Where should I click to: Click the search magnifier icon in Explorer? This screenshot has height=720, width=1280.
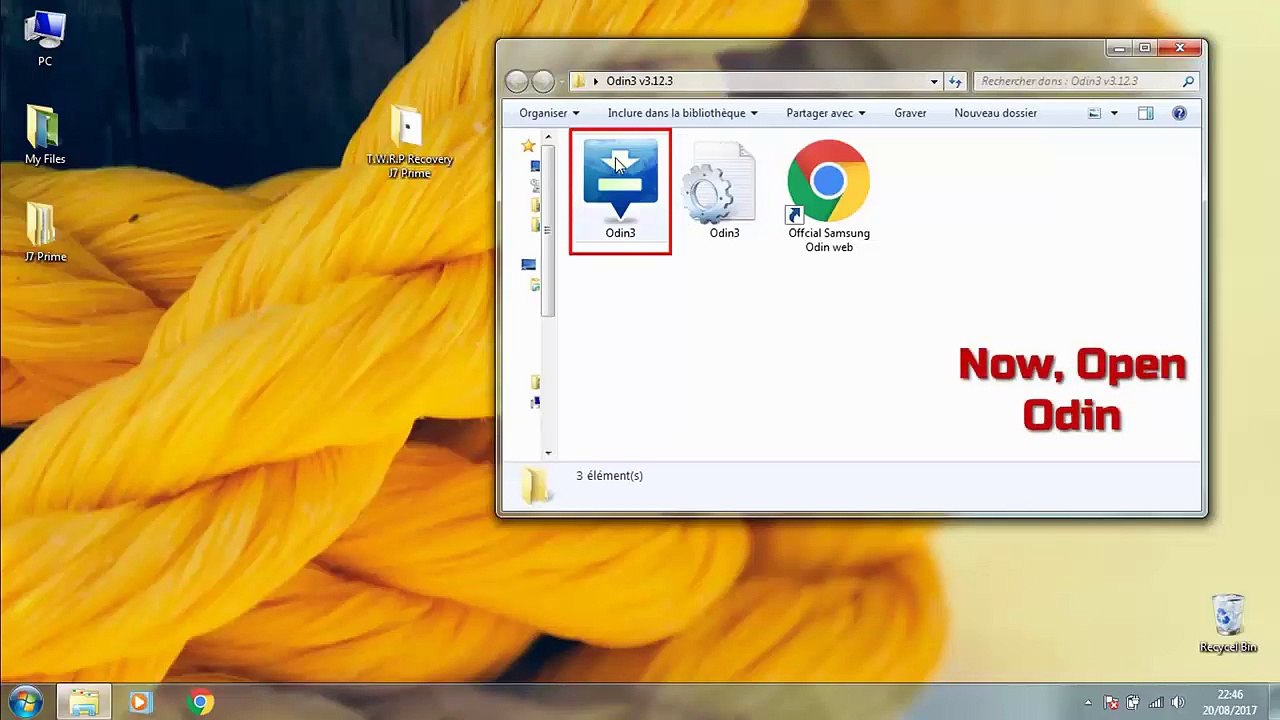pos(1188,81)
